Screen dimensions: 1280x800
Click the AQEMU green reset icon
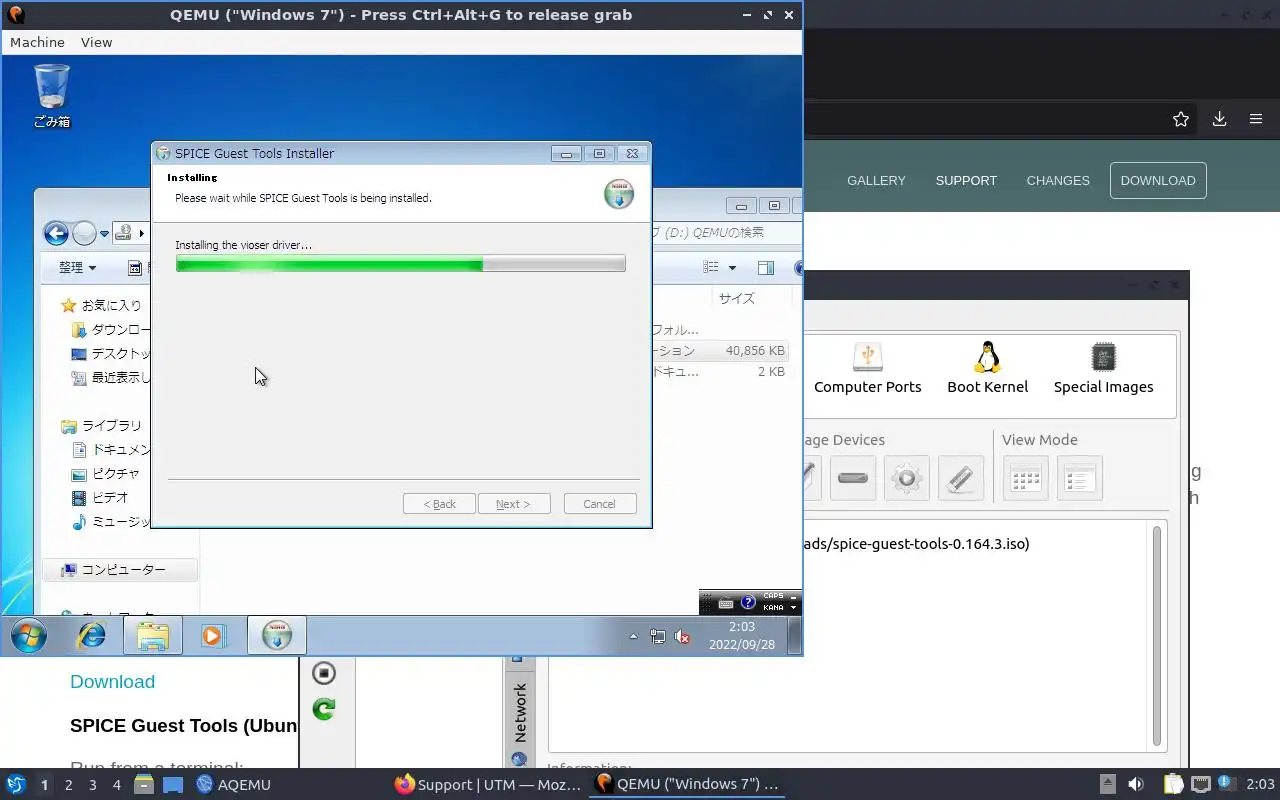coord(324,709)
